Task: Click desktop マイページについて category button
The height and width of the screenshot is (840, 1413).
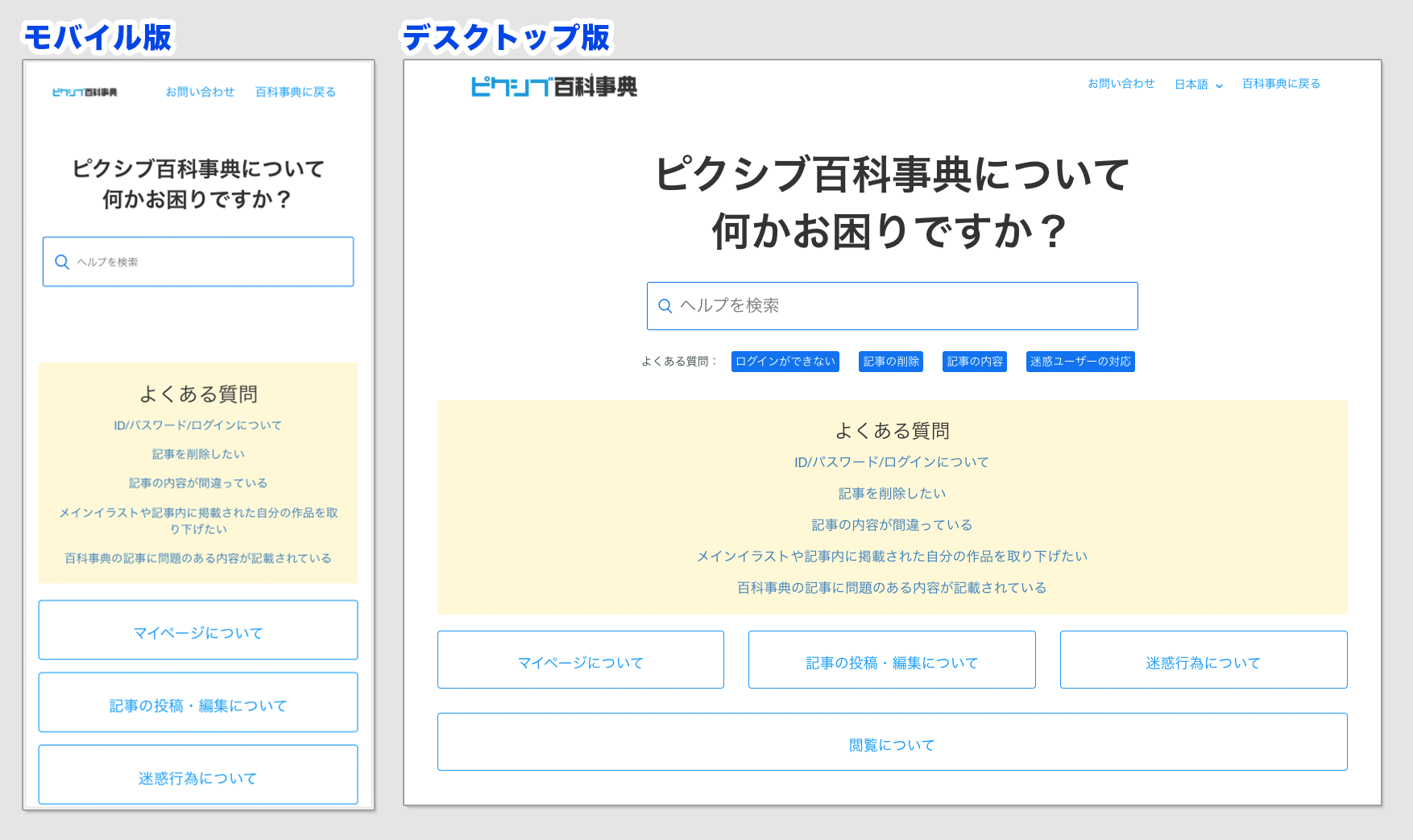Action: click(x=580, y=660)
